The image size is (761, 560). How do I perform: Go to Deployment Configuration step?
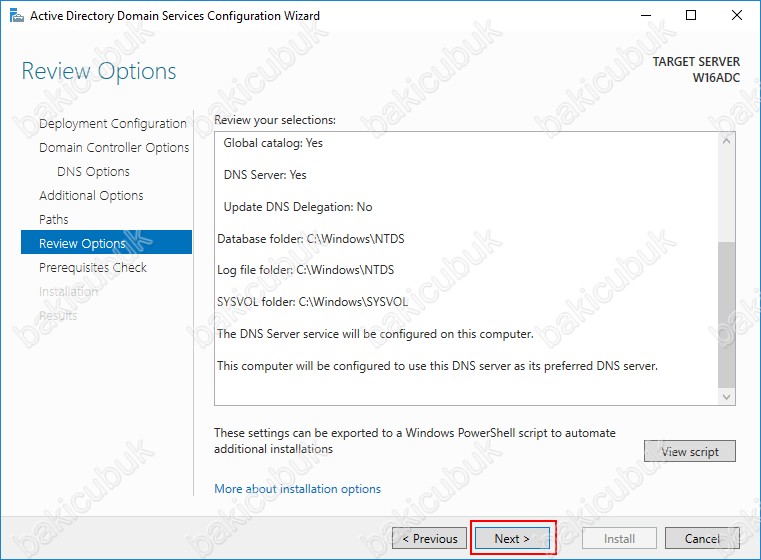[x=112, y=124]
